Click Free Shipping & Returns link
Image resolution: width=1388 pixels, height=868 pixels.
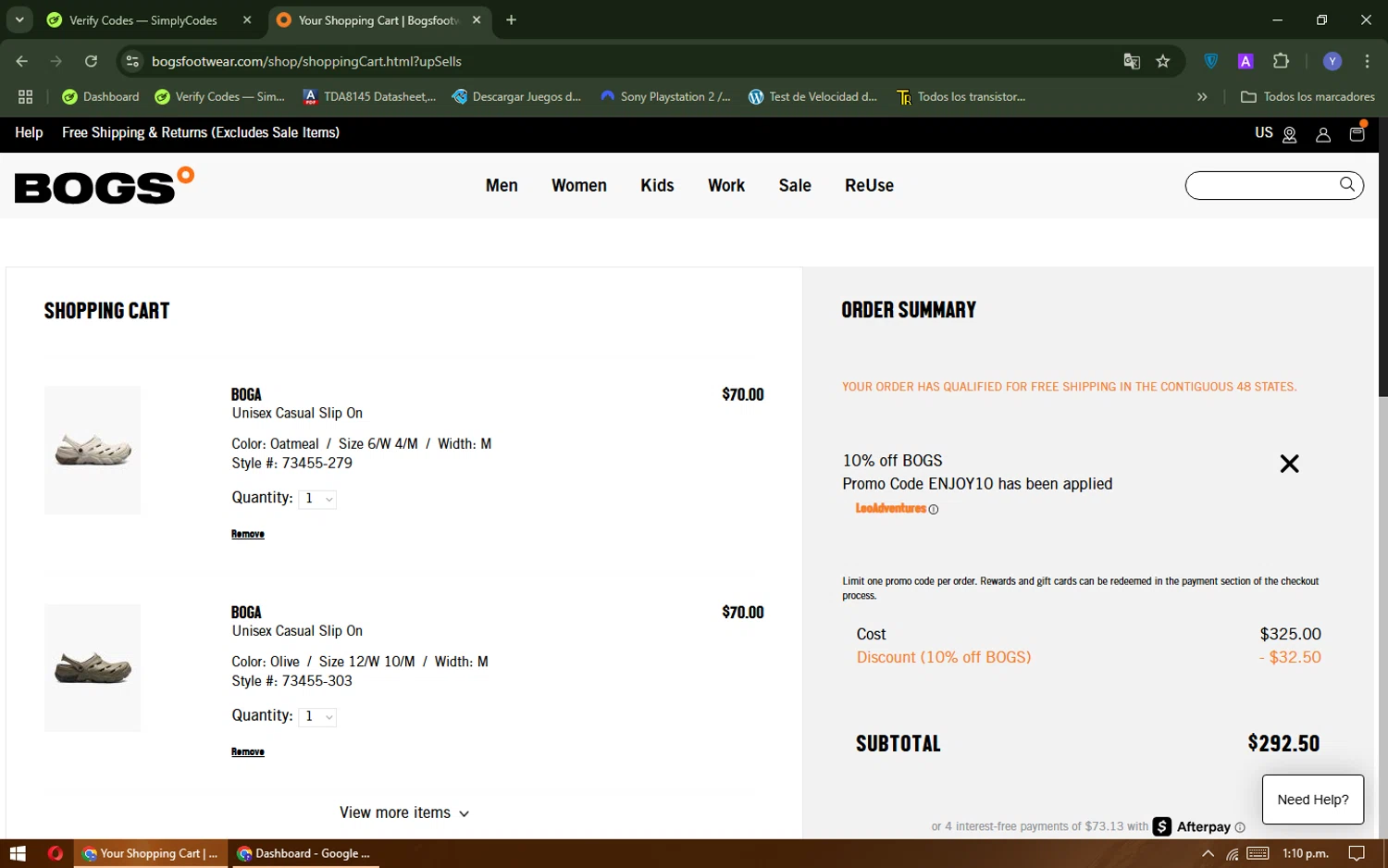(201, 132)
